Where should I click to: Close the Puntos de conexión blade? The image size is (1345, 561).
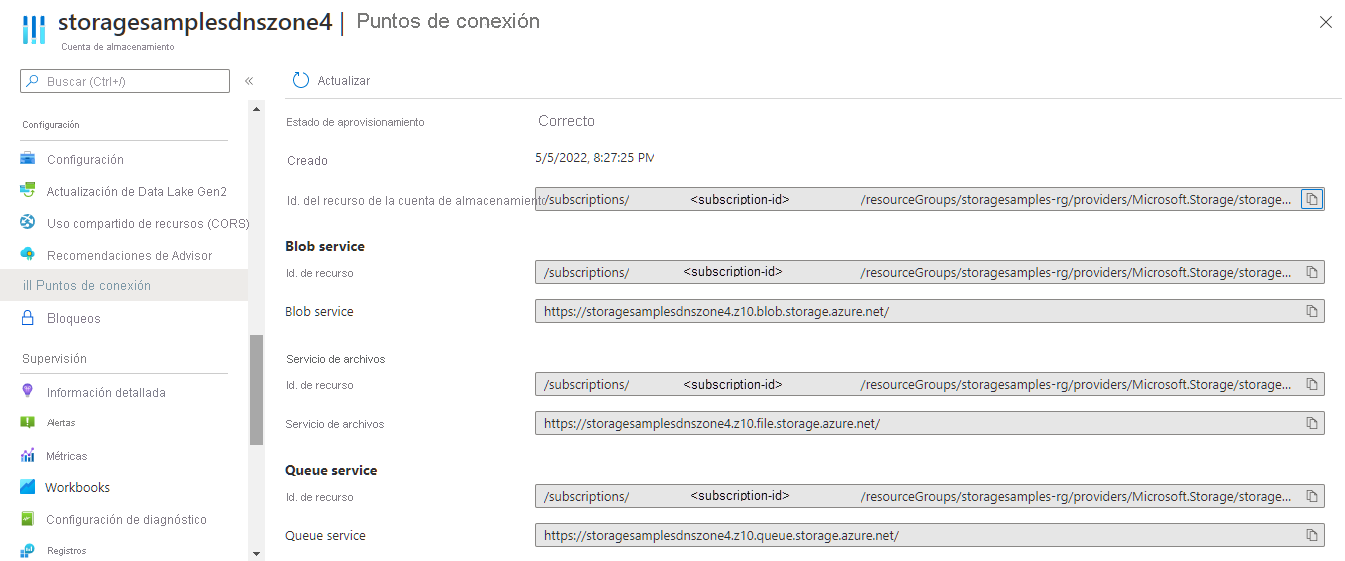coord(1326,22)
